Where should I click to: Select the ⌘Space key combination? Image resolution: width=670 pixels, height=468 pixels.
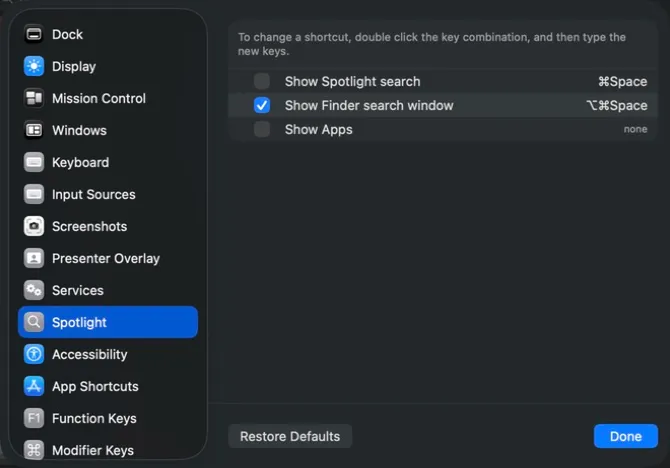pos(623,81)
